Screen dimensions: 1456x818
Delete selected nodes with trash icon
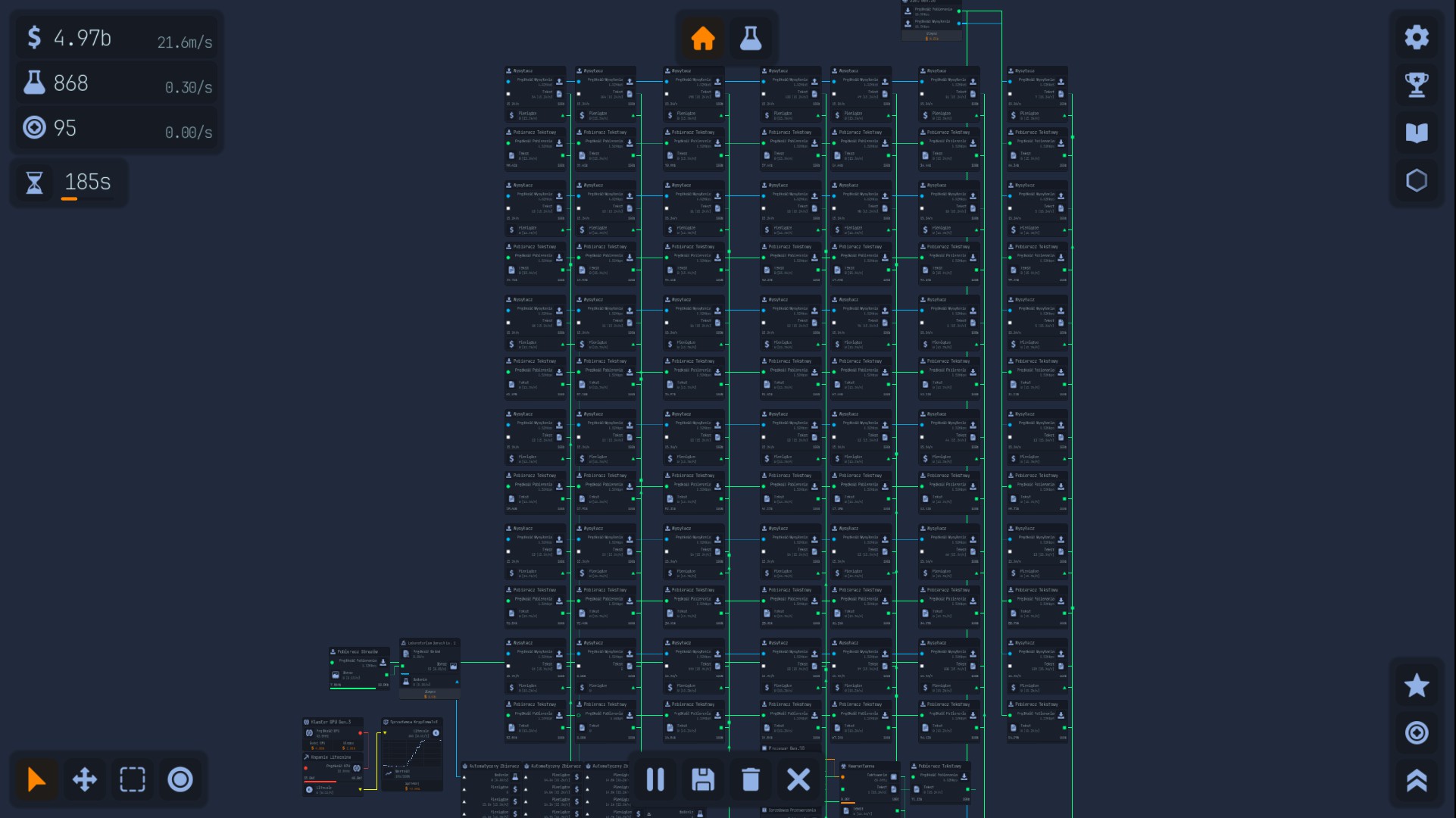coord(750,779)
